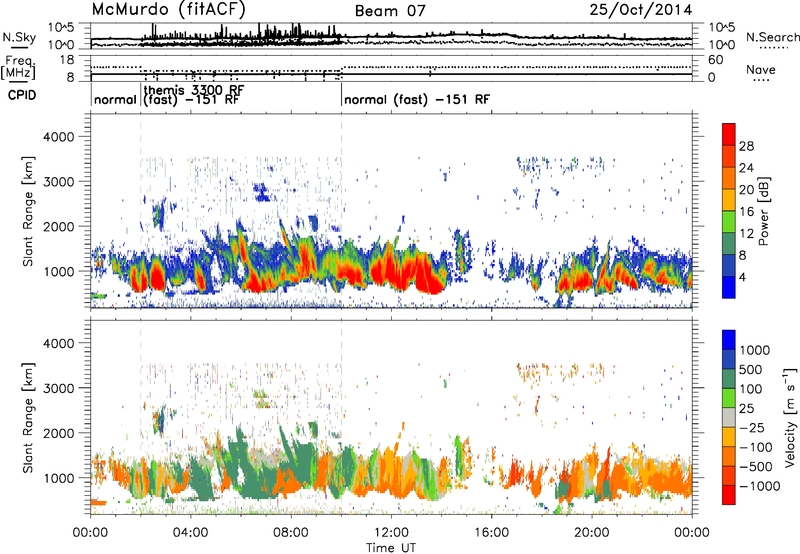Click the 'themis 3300 RF' CPID text

tap(194, 90)
